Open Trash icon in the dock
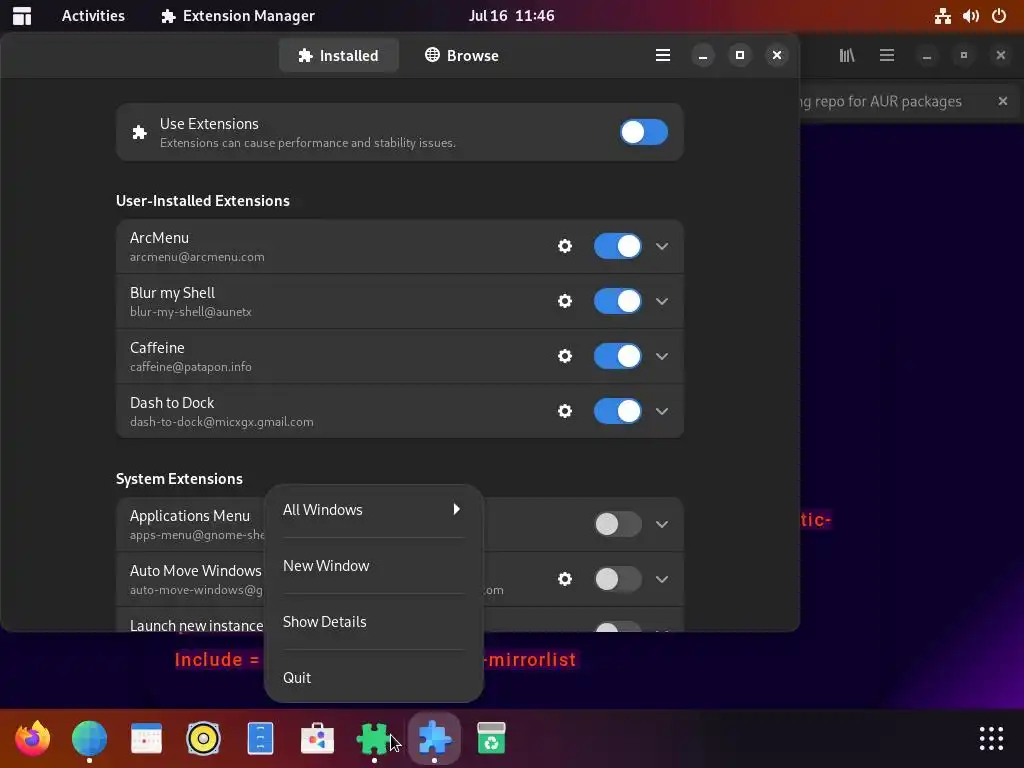Viewport: 1024px width, 768px height. [x=491, y=739]
